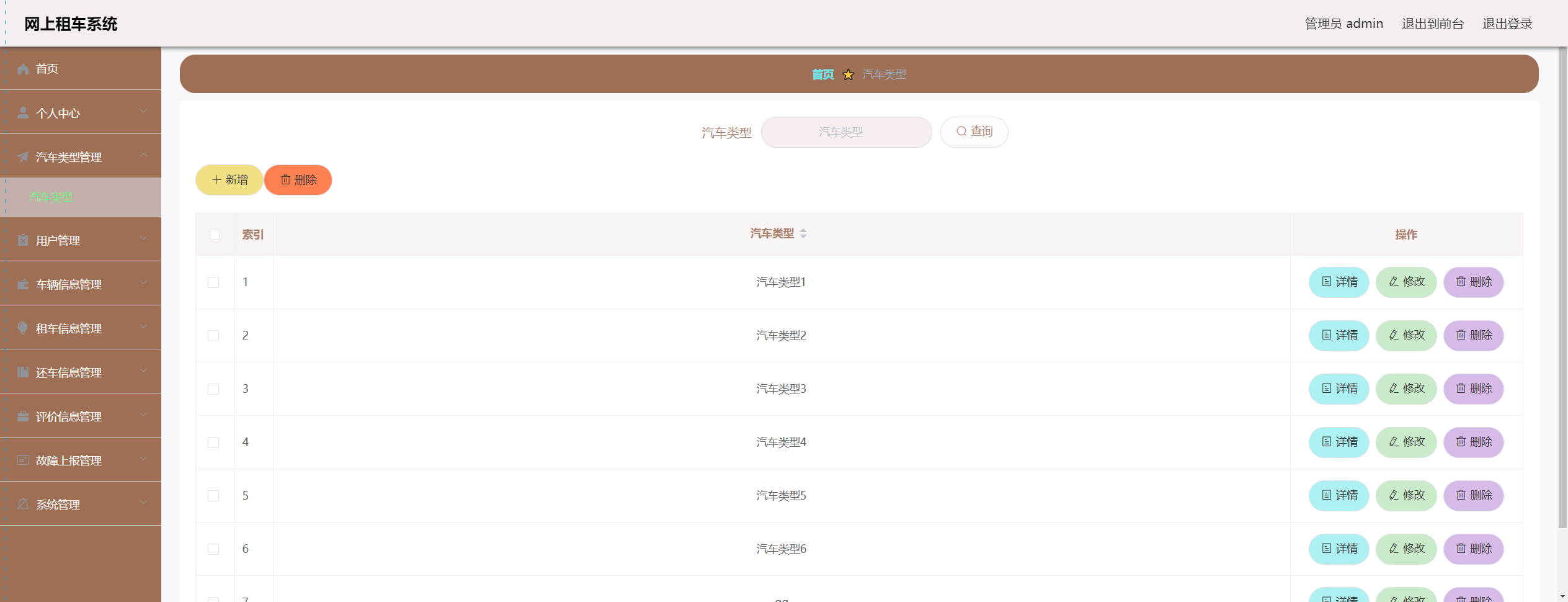Expand the 租车信息管理 chevron
1568x602 pixels.
coord(143,326)
